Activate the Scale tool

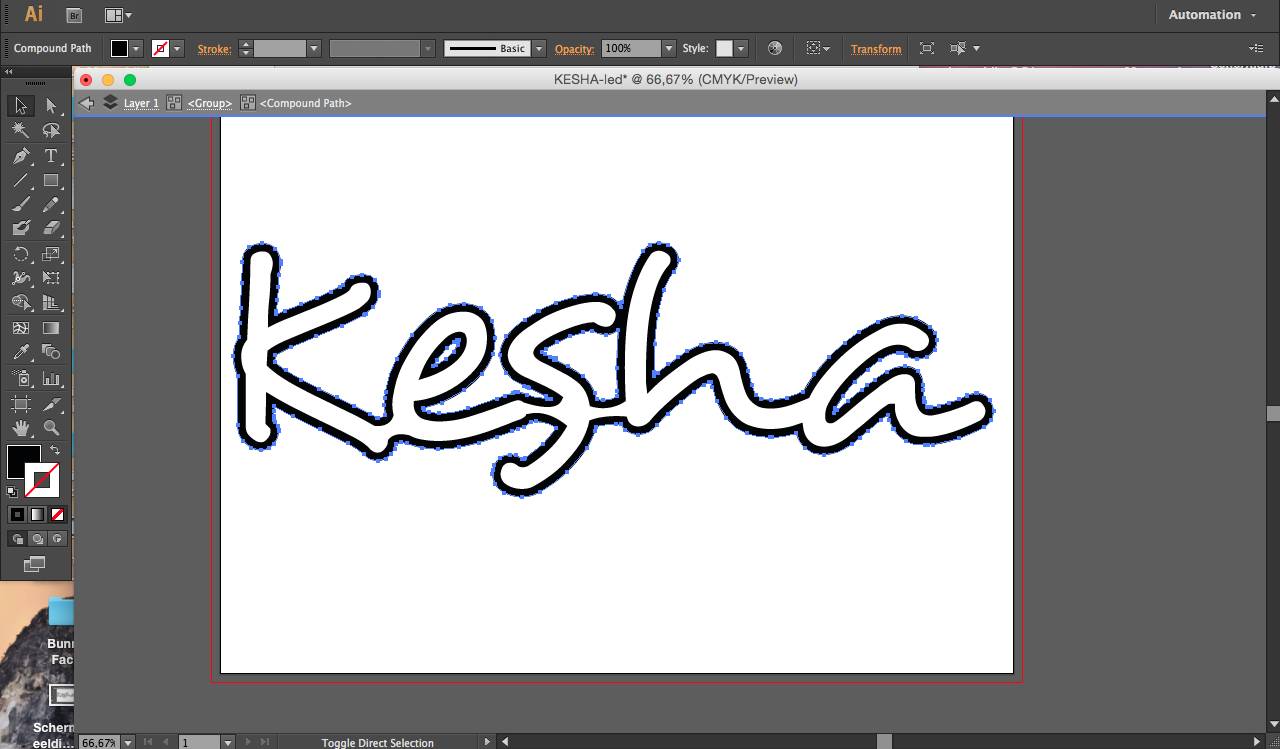[x=51, y=254]
